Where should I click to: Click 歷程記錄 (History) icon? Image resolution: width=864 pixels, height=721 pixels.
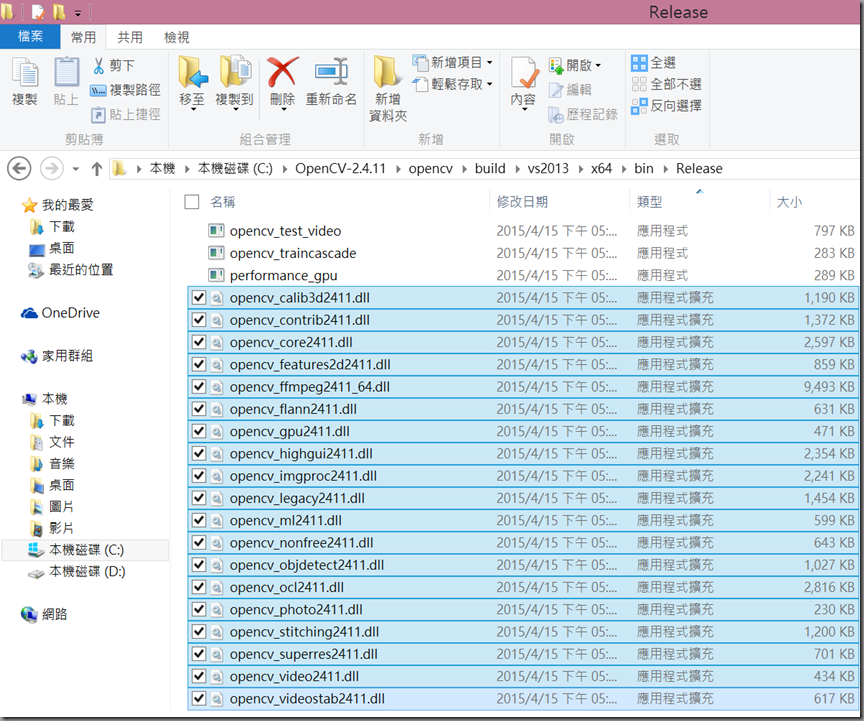[x=556, y=114]
